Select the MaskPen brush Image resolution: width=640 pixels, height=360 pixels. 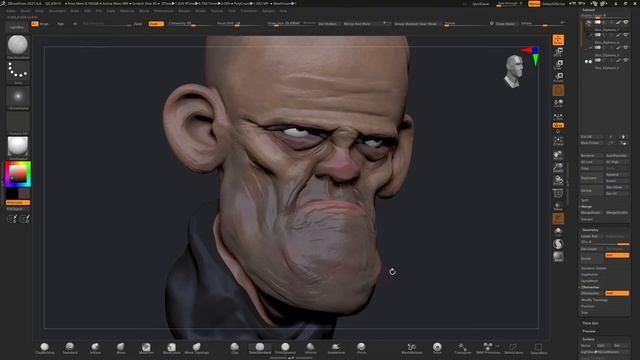coord(146,348)
